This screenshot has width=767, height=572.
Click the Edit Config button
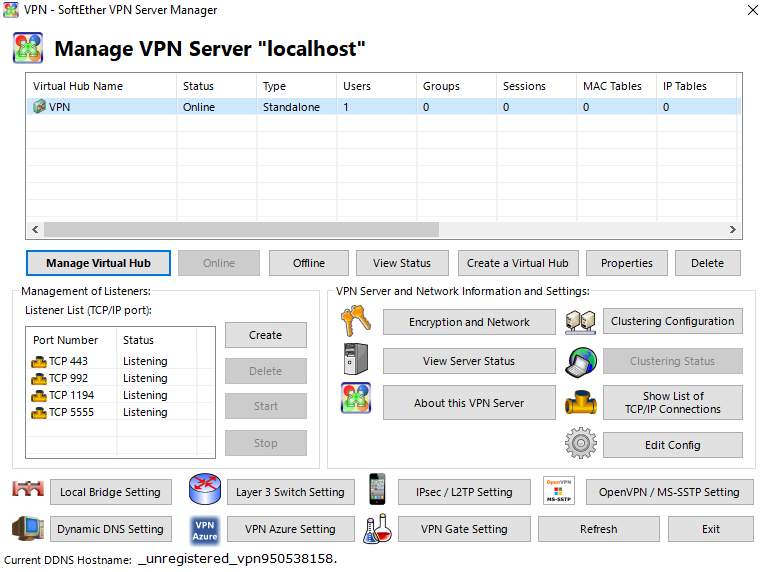[x=673, y=445]
